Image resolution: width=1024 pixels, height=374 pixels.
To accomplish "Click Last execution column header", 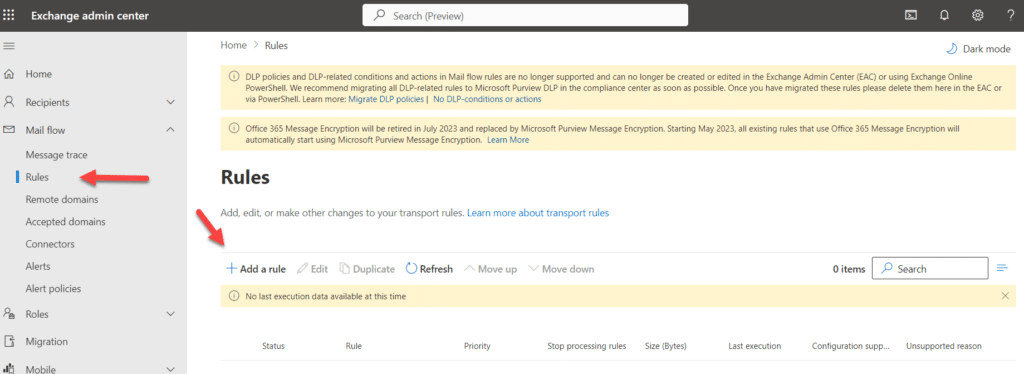I will click(754, 346).
